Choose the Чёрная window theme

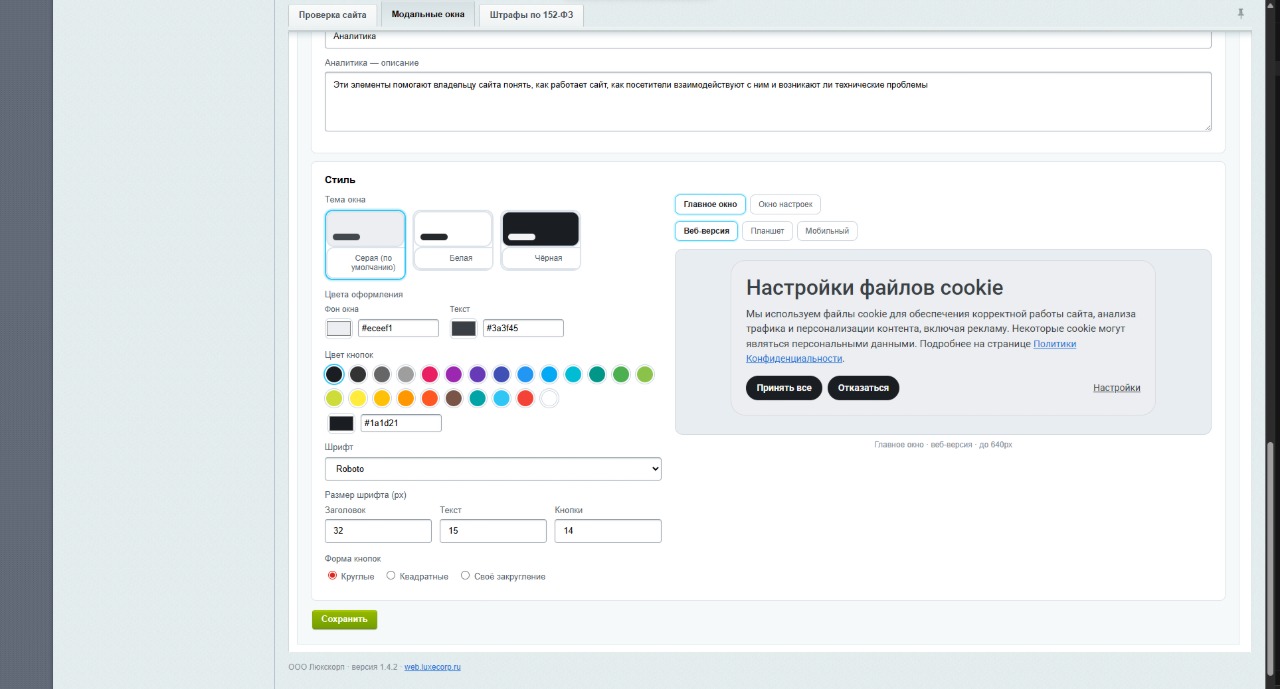(541, 240)
